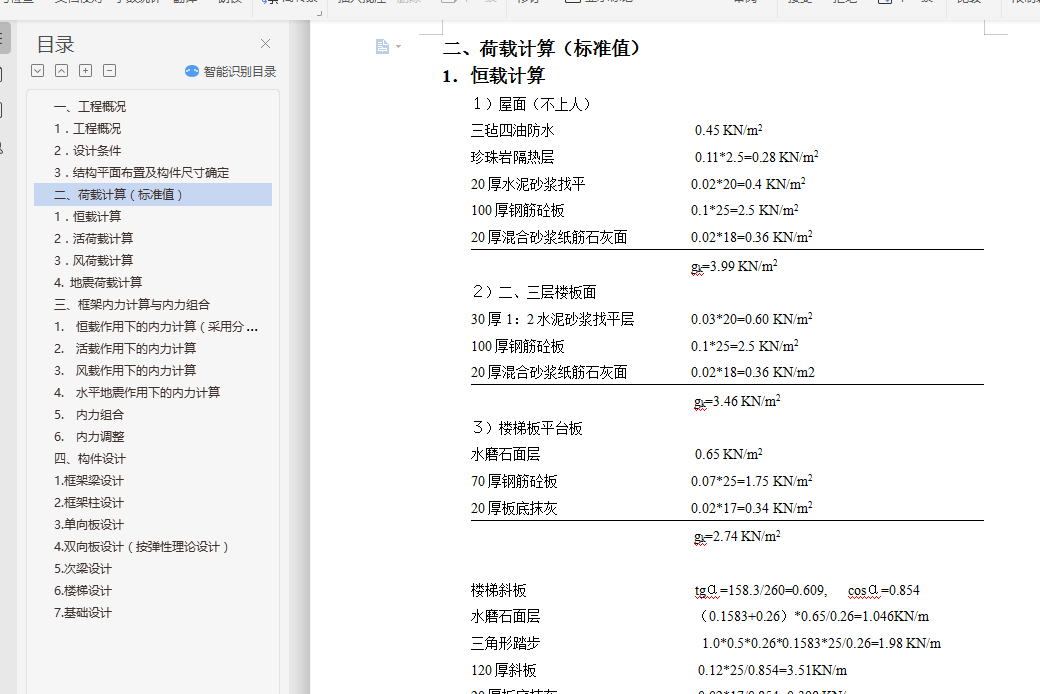
Task: Close the 目录 navigation panel
Action: [x=265, y=44]
